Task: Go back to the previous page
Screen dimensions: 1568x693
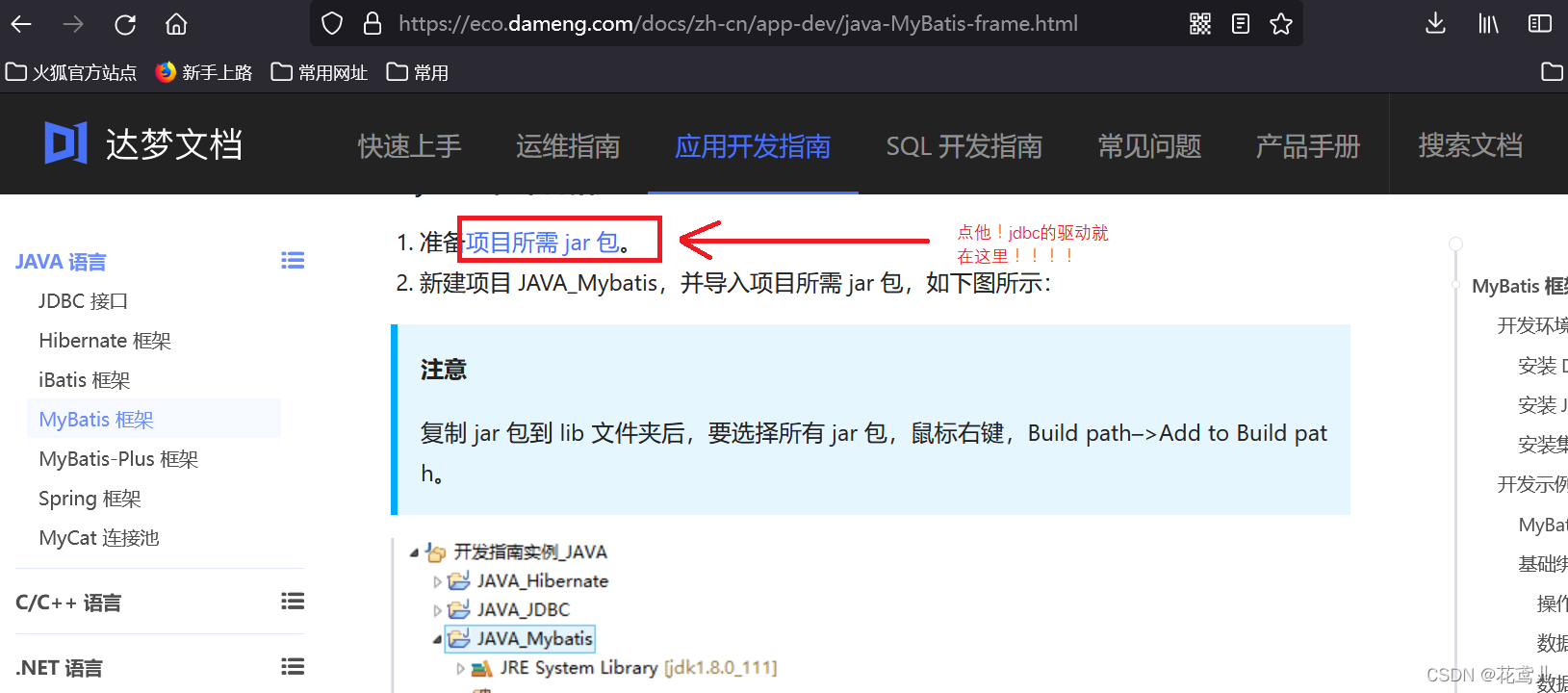Action: pos(21,24)
